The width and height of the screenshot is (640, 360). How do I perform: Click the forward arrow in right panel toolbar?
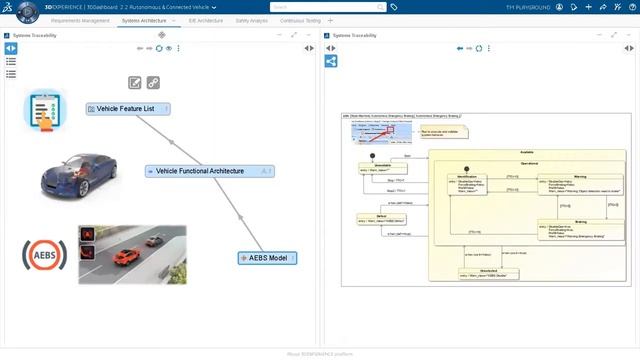click(469, 48)
